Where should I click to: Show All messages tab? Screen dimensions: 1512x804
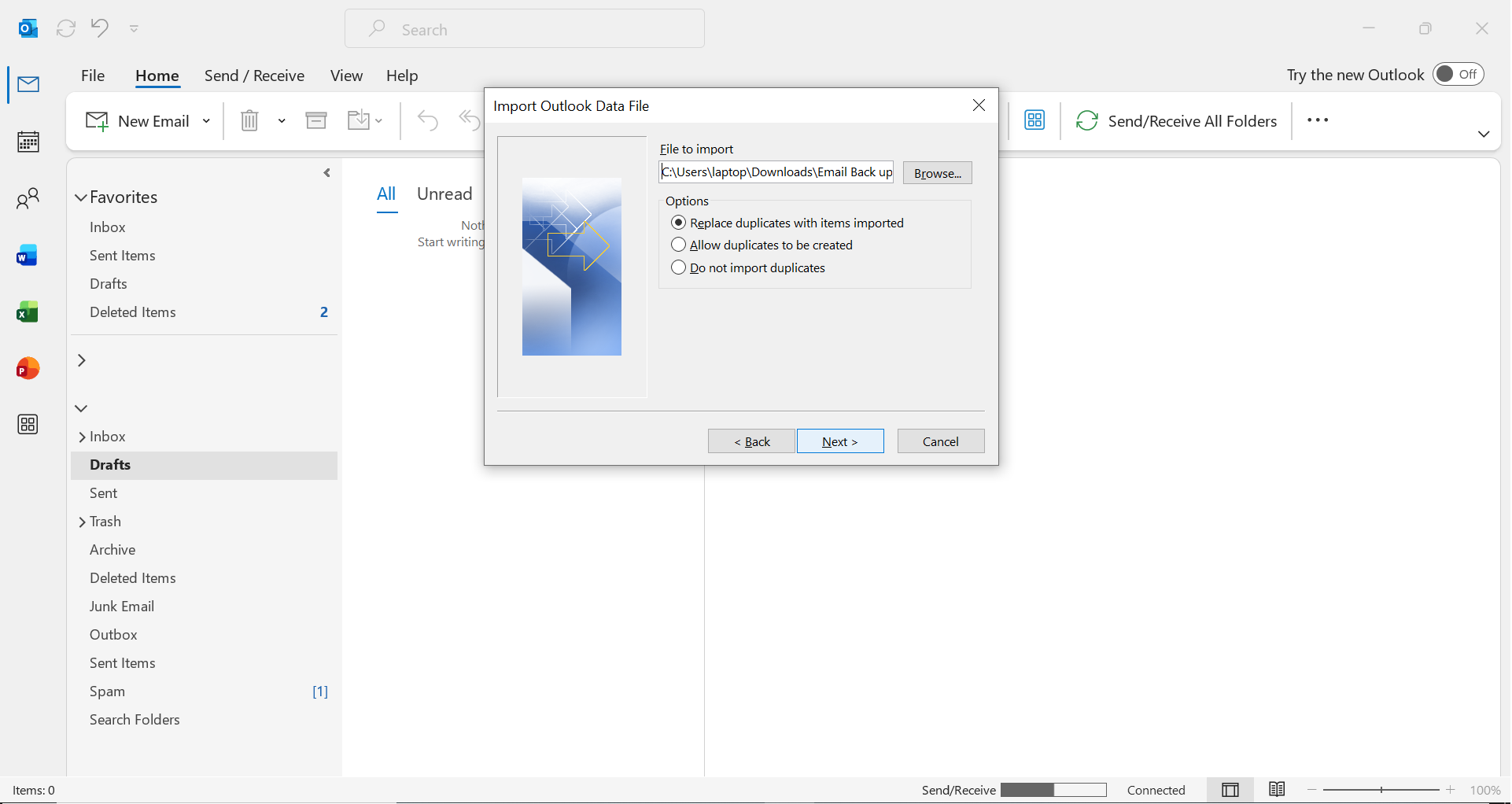point(386,194)
